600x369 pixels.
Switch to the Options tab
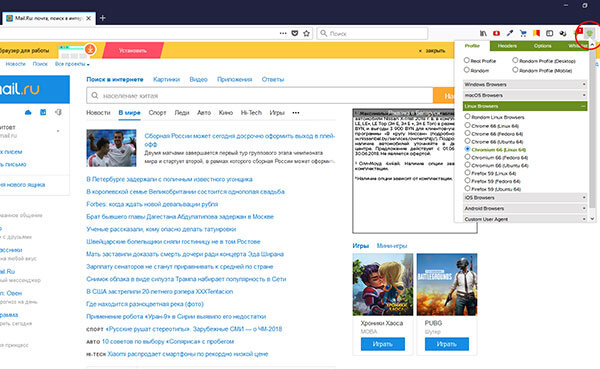pos(542,46)
